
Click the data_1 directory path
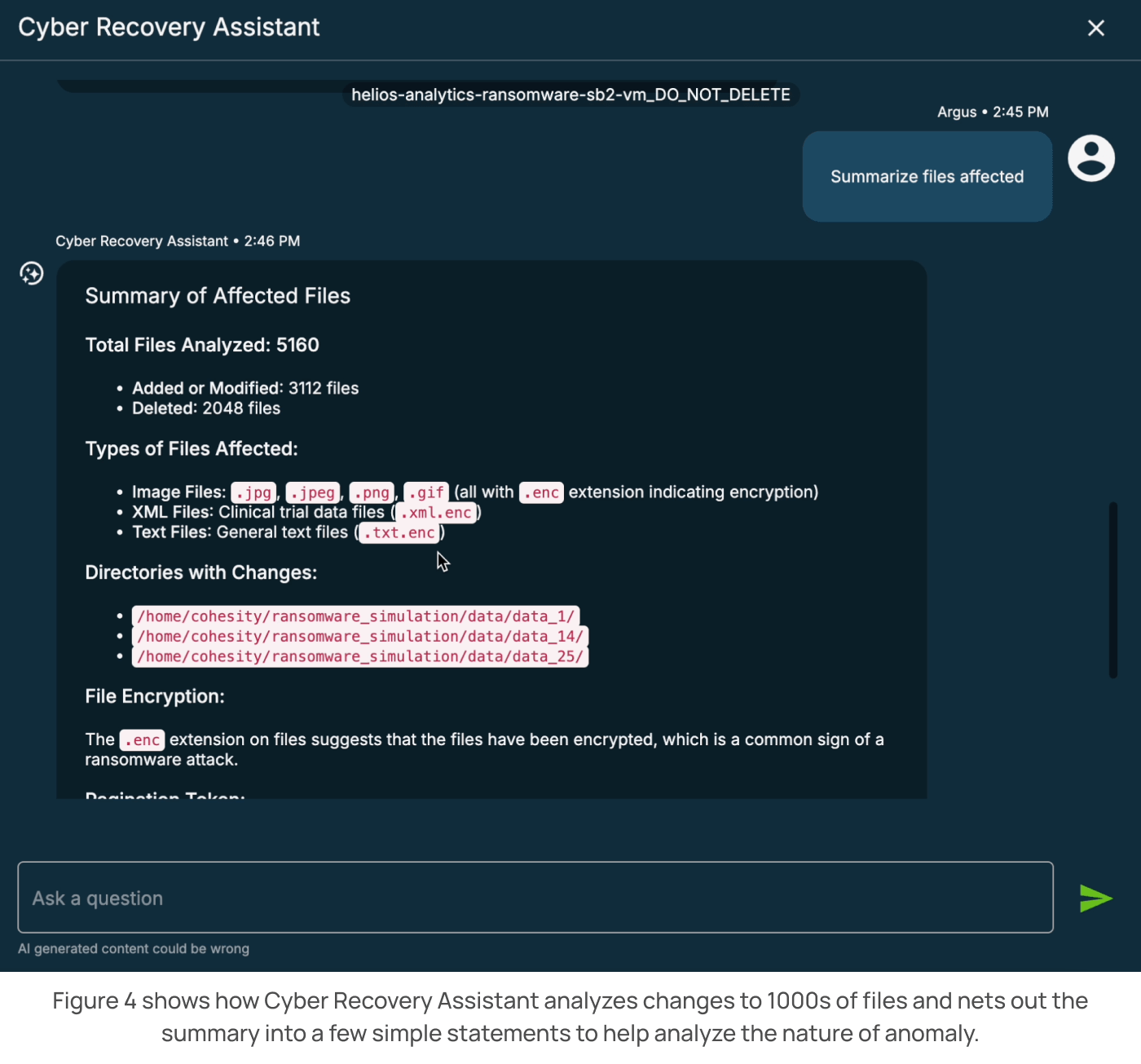355,616
